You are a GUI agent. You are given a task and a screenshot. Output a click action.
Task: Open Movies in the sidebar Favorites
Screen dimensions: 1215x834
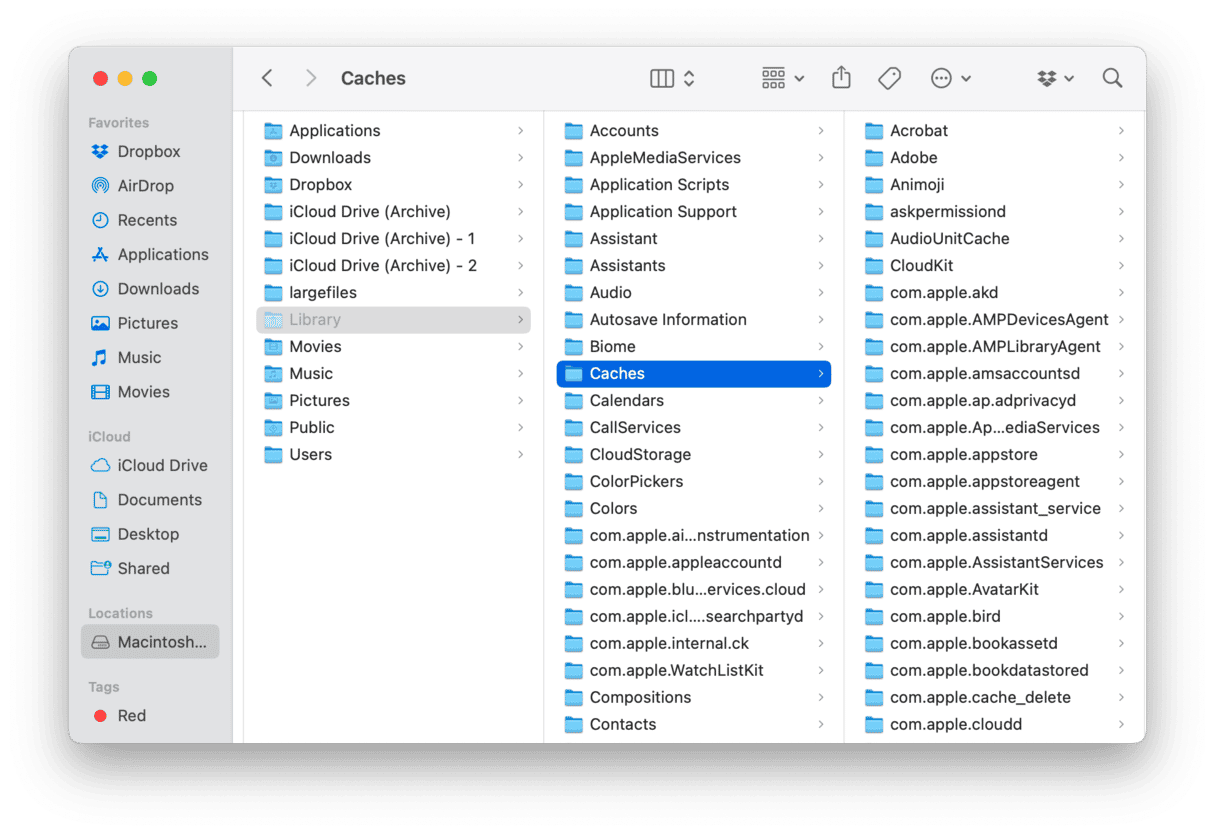click(x=150, y=392)
